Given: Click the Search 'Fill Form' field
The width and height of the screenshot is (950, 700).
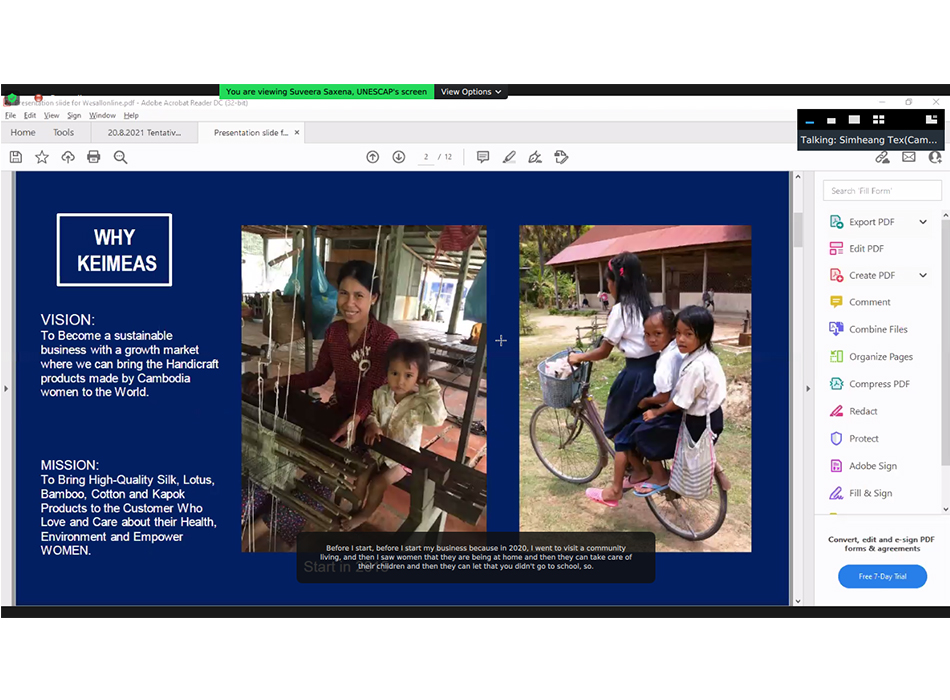Looking at the screenshot, I should click(882, 191).
